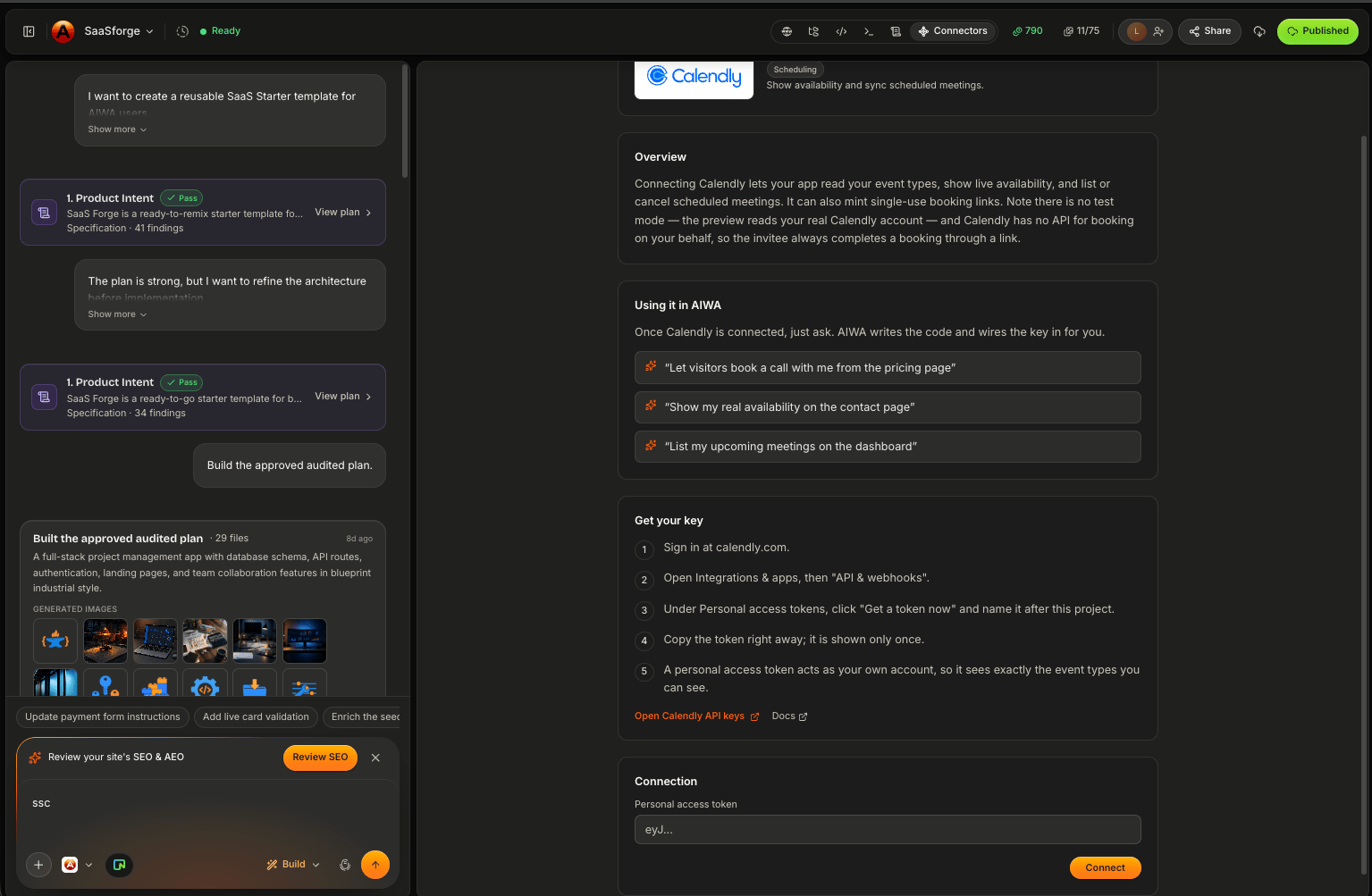Viewport: 1372px width, 896px height.
Task: Click the cloud download icon
Action: click(x=1259, y=31)
